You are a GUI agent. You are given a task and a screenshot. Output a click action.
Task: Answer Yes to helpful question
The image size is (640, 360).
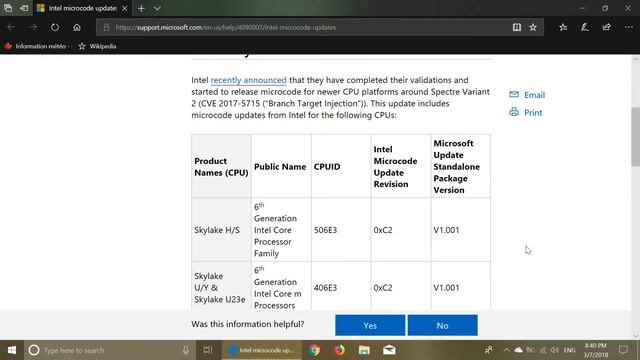click(370, 325)
